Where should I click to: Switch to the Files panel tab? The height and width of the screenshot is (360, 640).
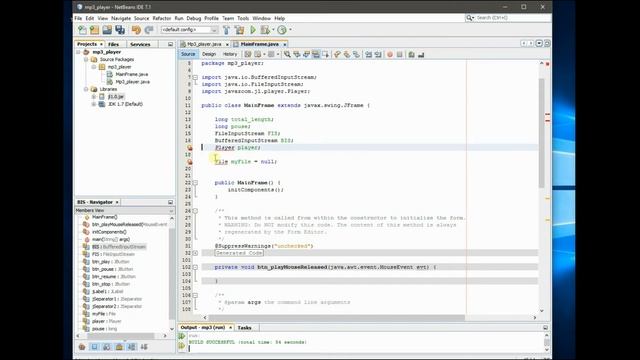pyautogui.click(x=113, y=44)
